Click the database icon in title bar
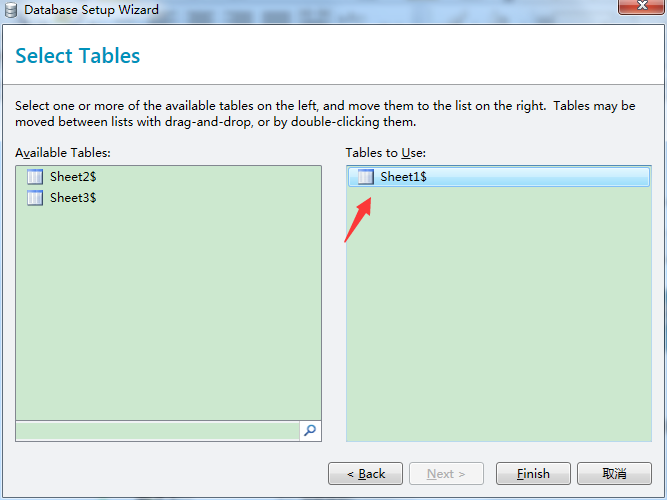 (x=11, y=10)
